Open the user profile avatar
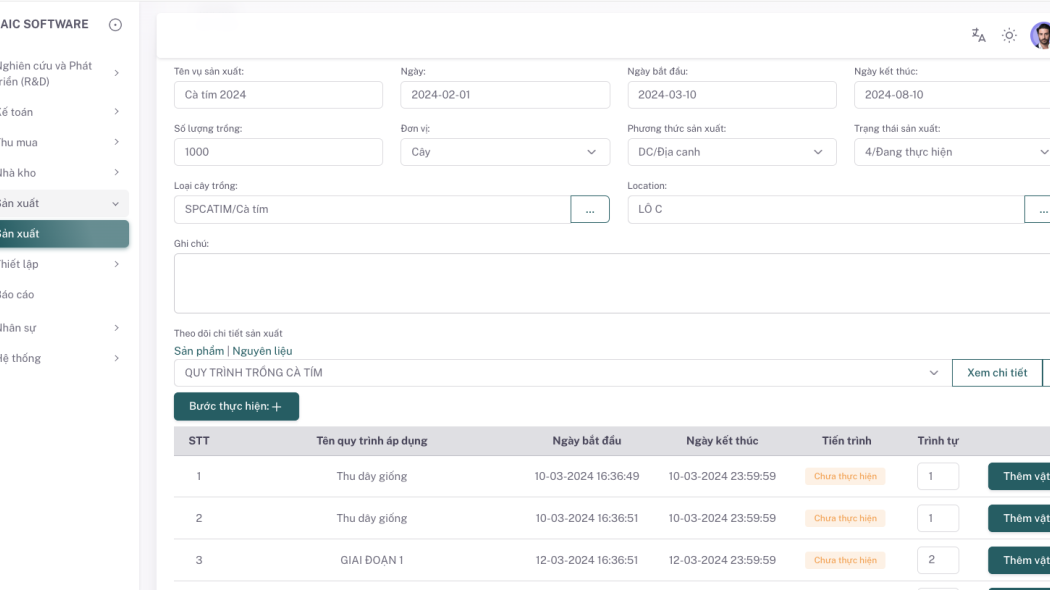 (x=1040, y=36)
